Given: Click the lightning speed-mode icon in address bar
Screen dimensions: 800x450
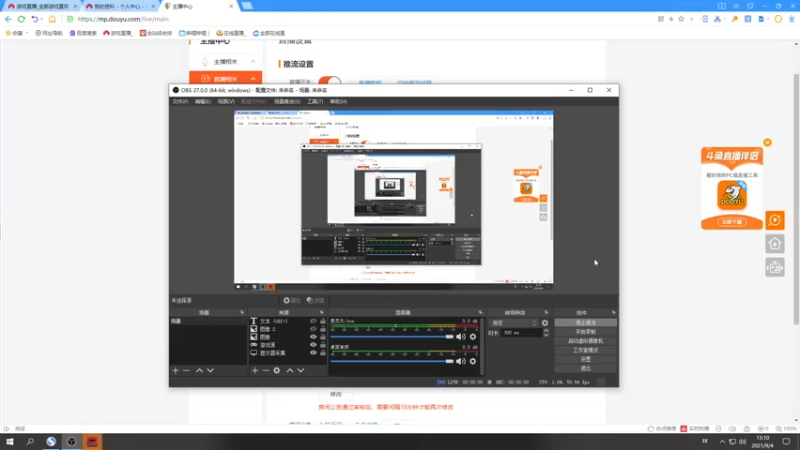Looking at the screenshot, I should pyautogui.click(x=671, y=19).
